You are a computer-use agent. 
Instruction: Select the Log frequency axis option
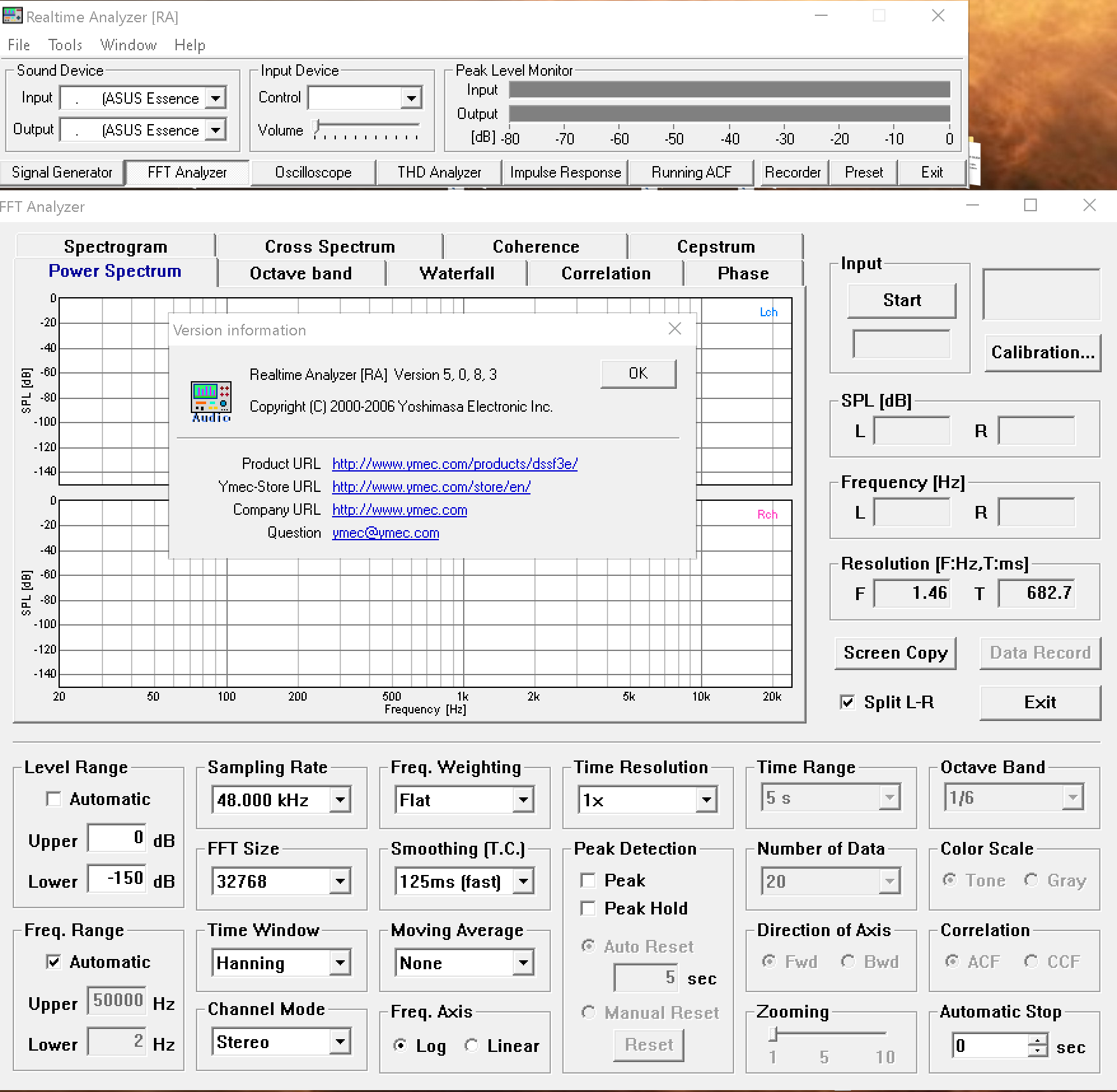coord(400,1045)
